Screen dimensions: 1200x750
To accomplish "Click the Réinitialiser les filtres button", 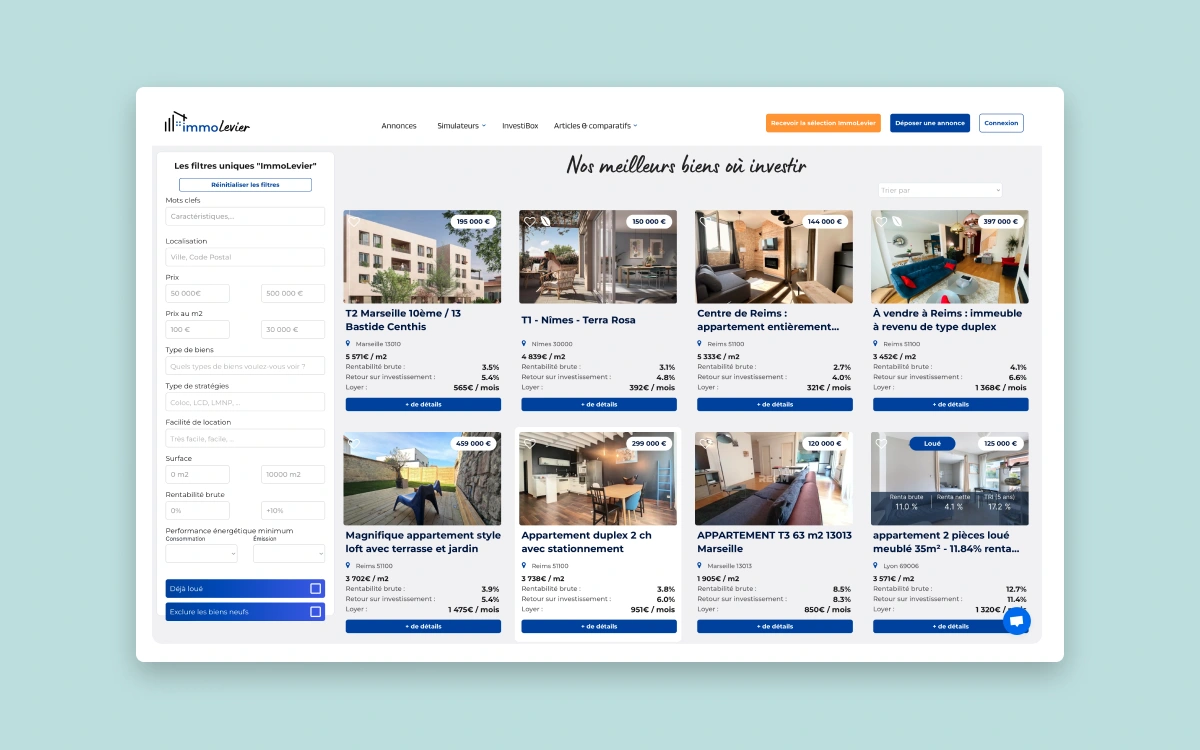I will point(245,184).
